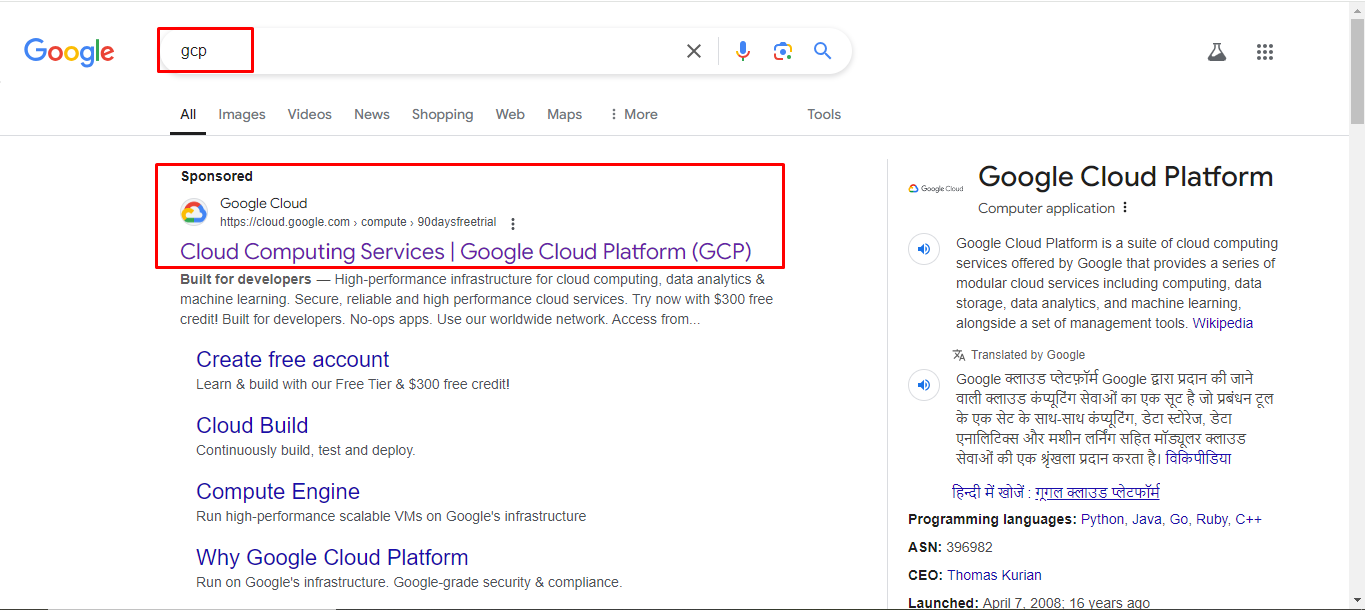Click the Google logo
This screenshot has height=610, width=1365.
69,51
